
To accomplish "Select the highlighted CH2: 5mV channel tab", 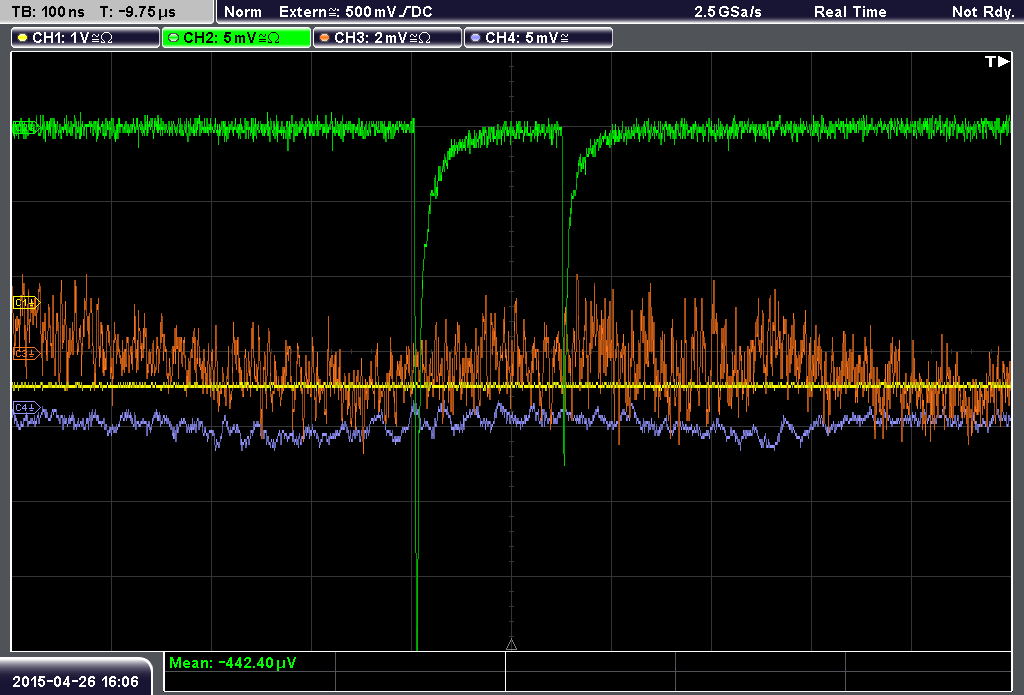I will point(236,38).
